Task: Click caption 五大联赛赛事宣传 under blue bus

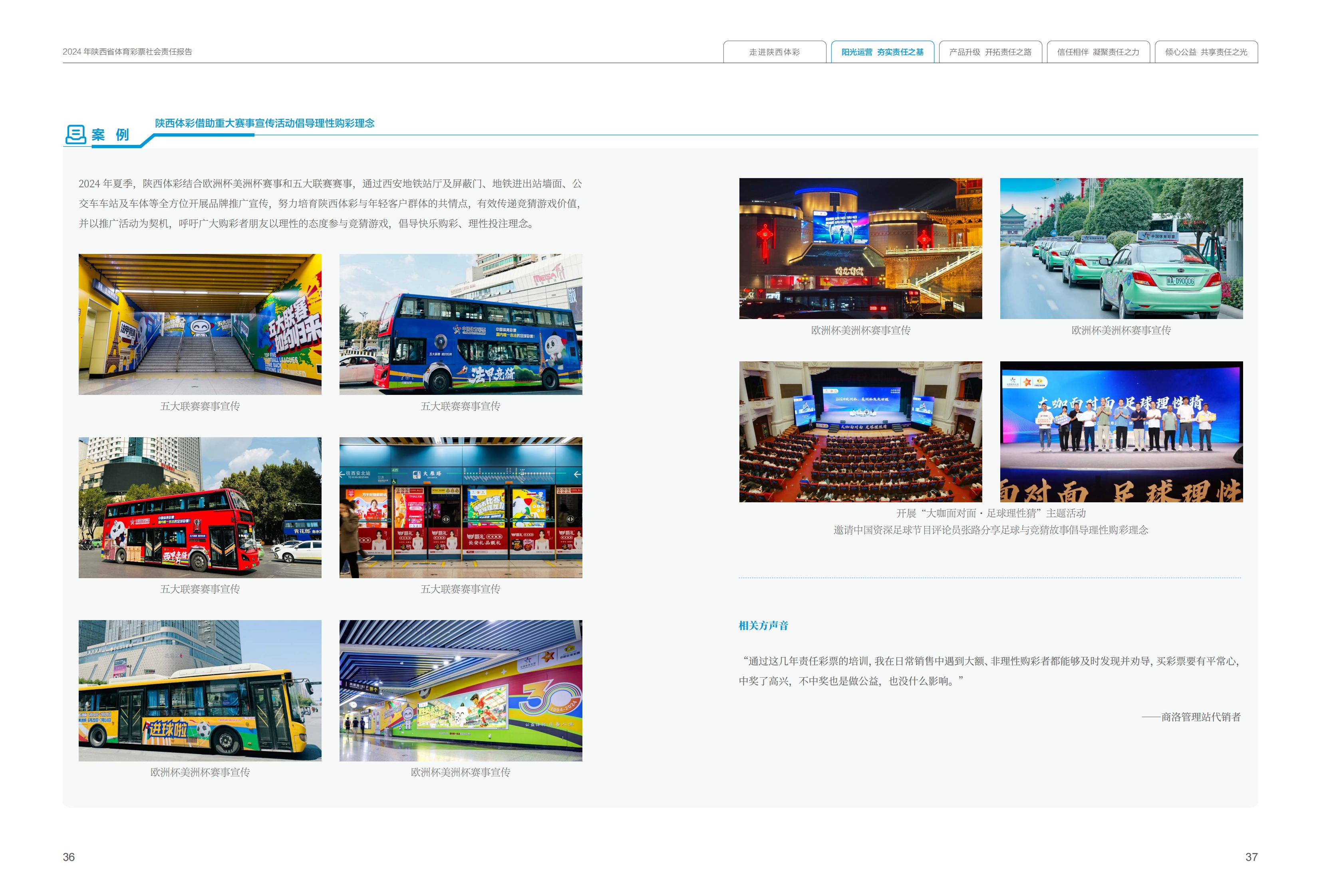Action: click(x=461, y=406)
